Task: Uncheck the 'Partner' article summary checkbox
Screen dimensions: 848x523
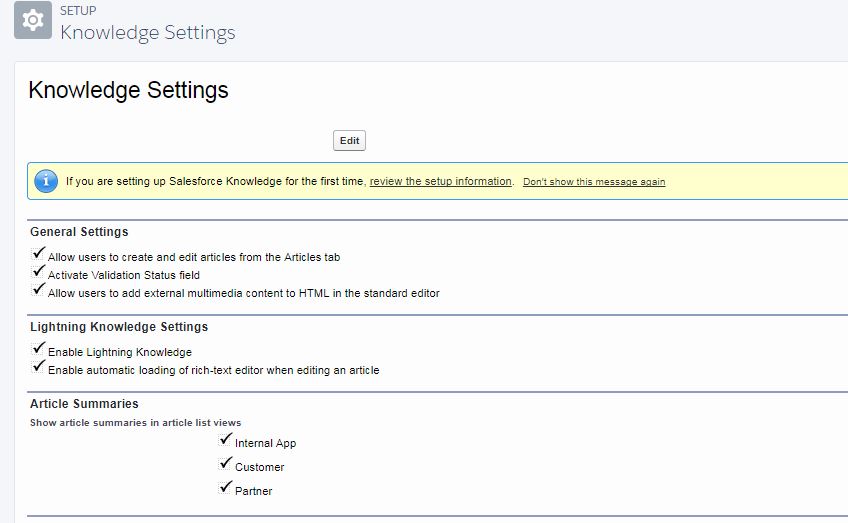Action: click(226, 489)
